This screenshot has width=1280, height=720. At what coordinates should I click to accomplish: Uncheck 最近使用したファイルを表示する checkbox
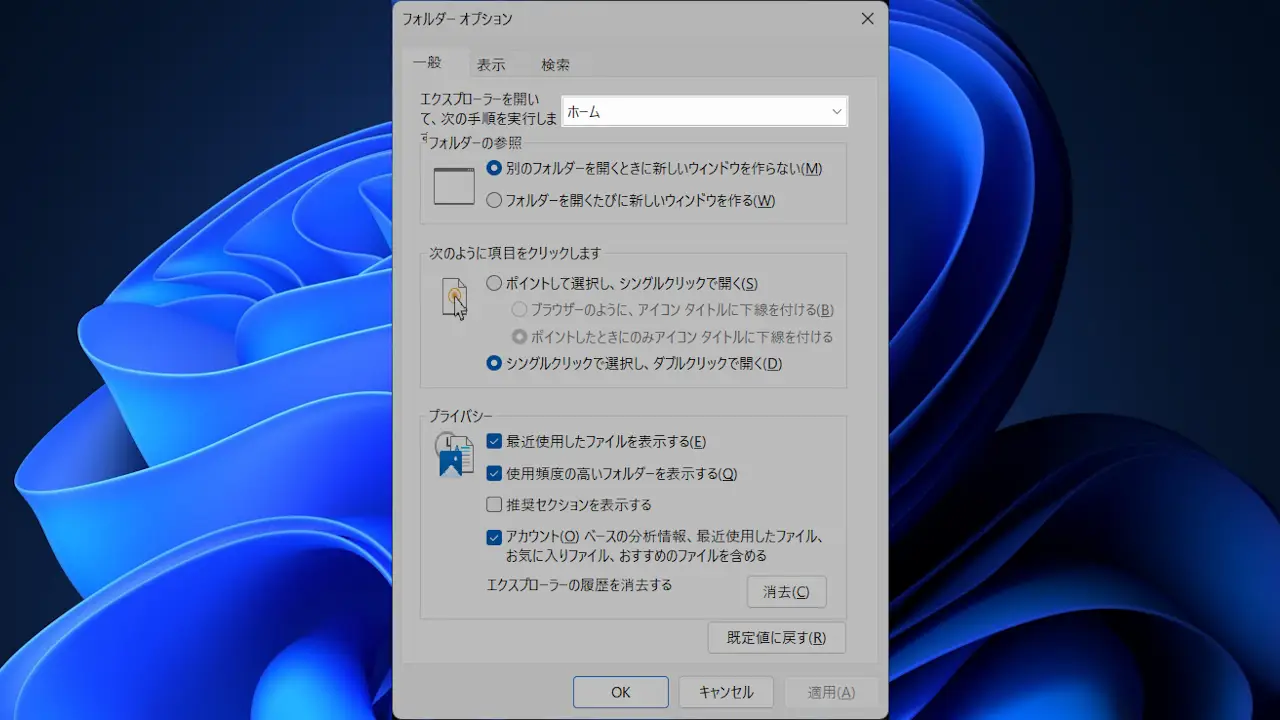[x=494, y=442]
